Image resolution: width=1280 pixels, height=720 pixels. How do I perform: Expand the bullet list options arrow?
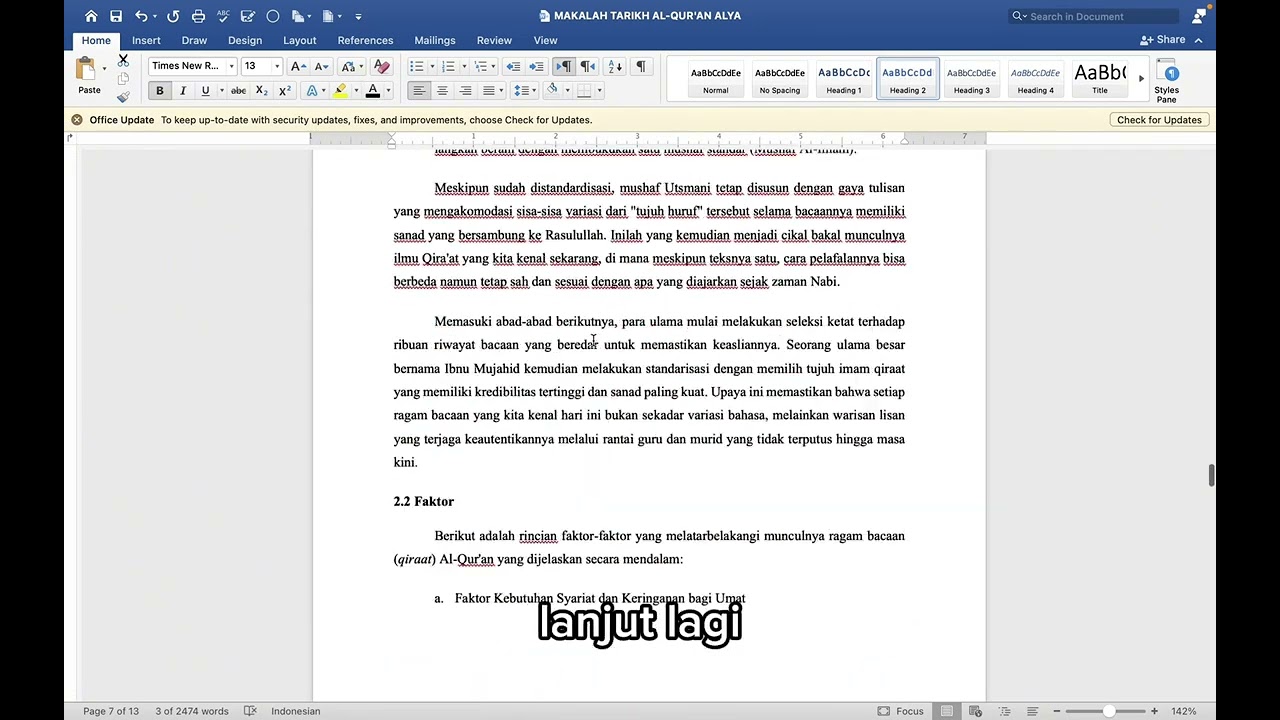[432, 66]
